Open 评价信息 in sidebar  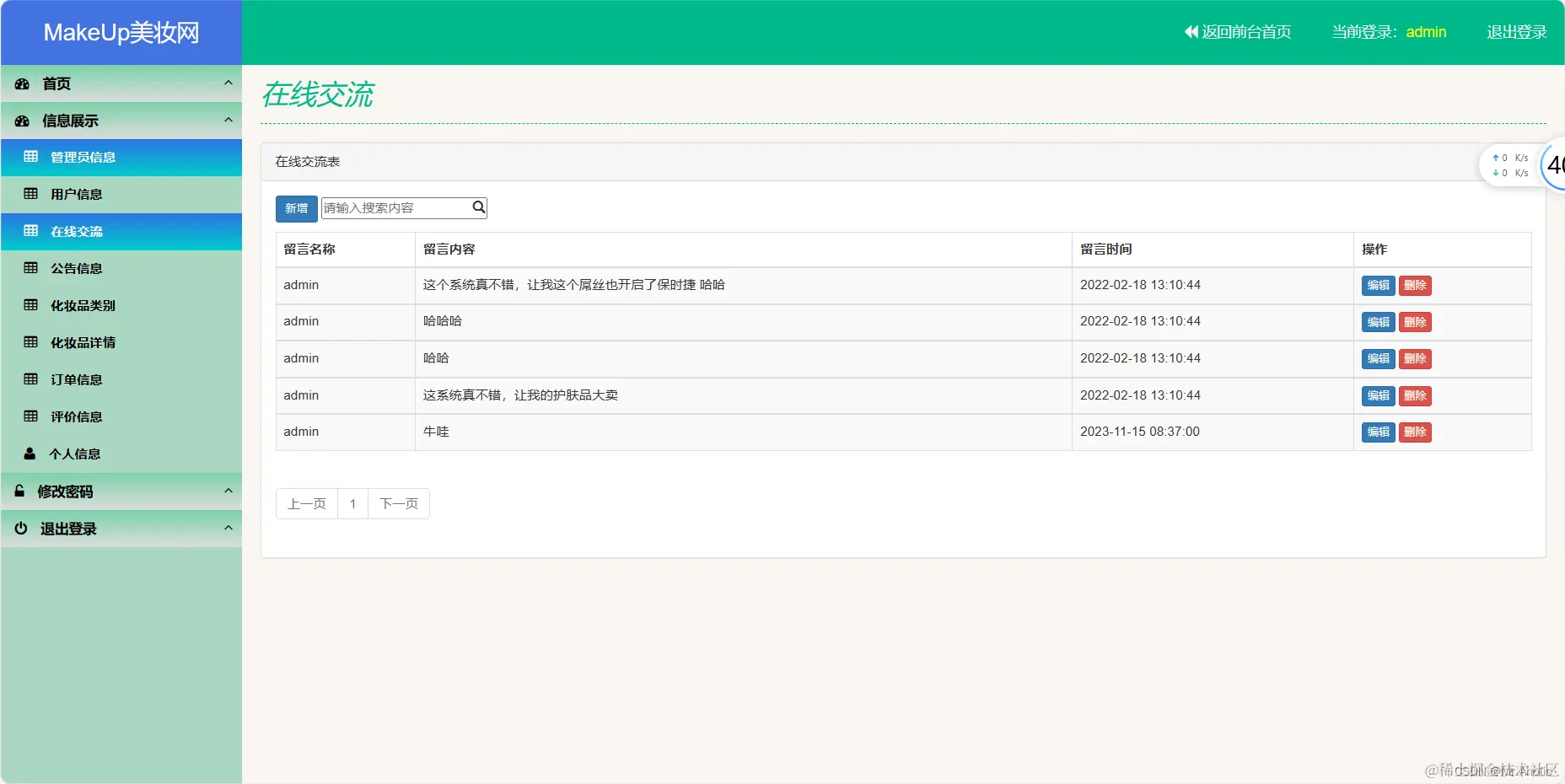[x=121, y=417]
